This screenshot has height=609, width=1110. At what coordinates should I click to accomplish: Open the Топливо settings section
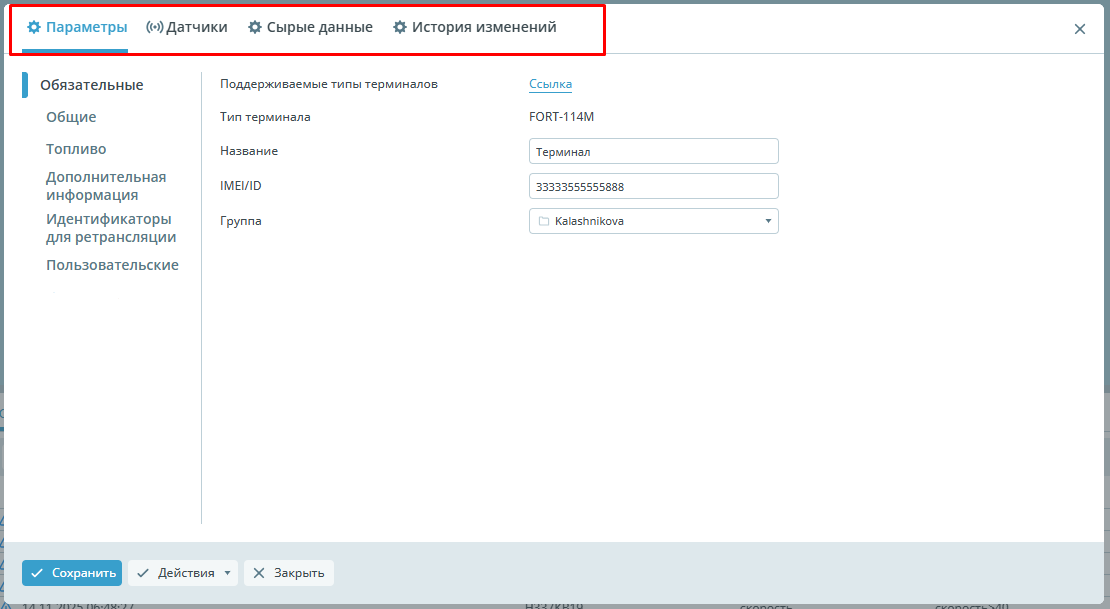(x=76, y=149)
